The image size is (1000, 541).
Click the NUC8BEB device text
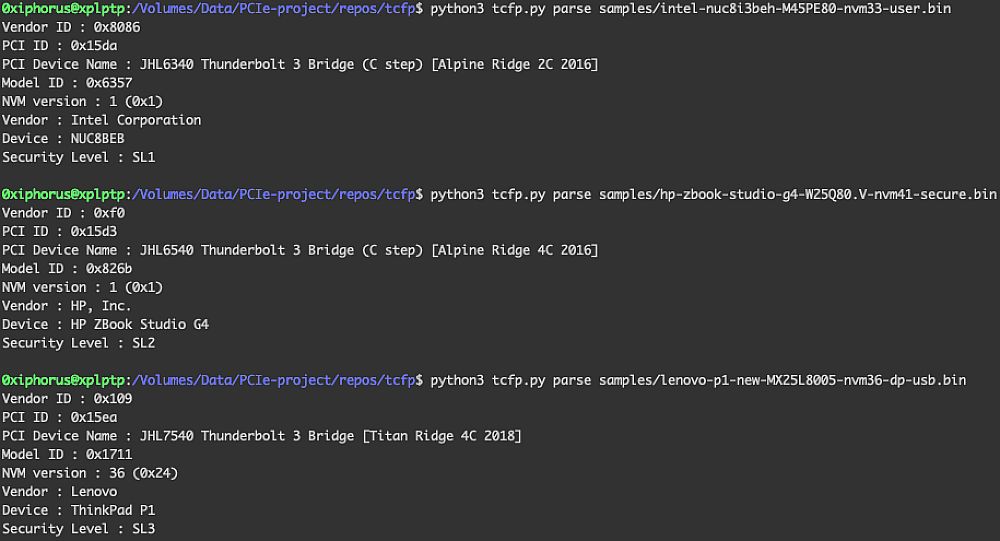coord(98,138)
